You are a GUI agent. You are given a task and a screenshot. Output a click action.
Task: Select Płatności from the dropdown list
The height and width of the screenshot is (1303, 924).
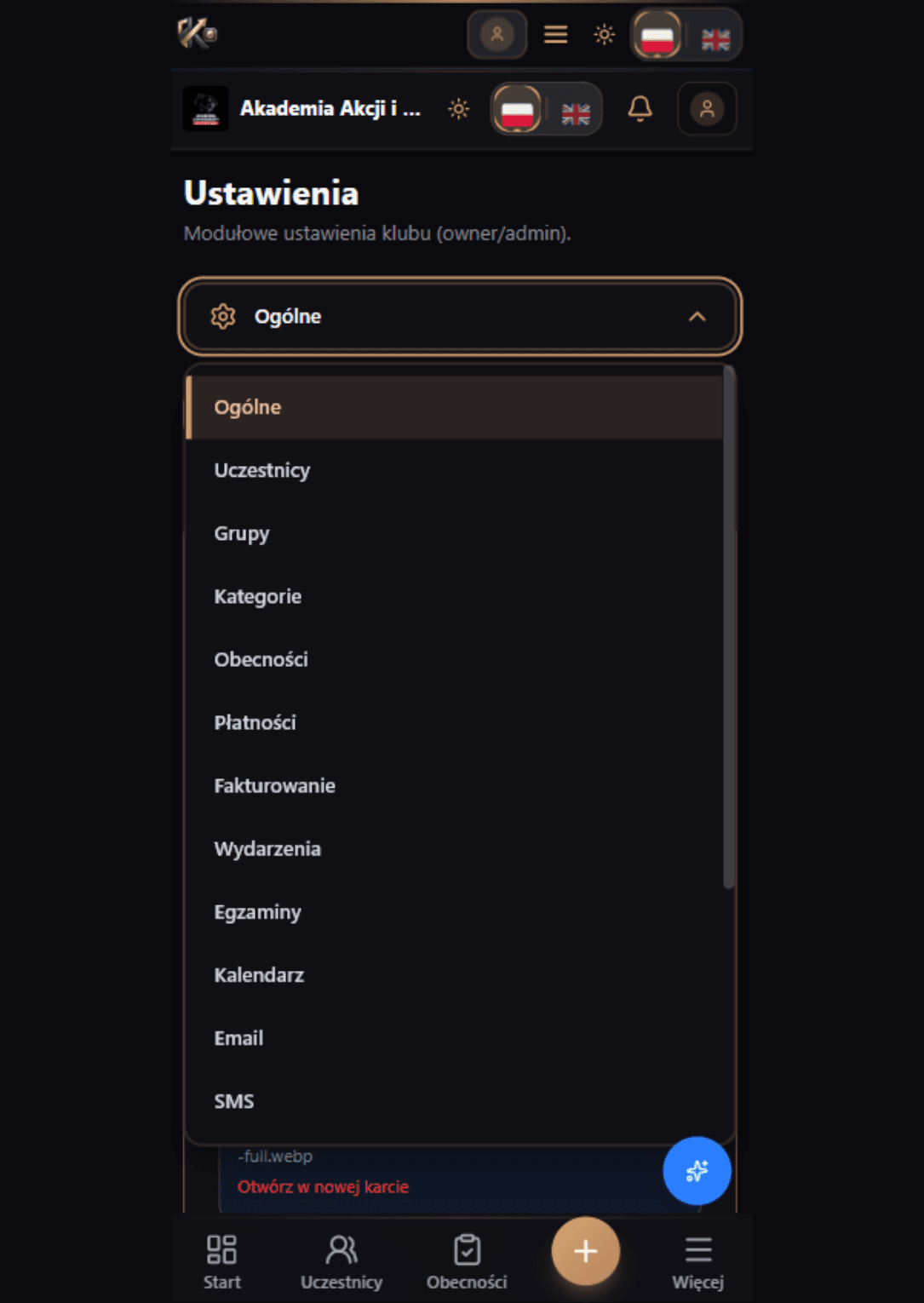[x=255, y=723]
